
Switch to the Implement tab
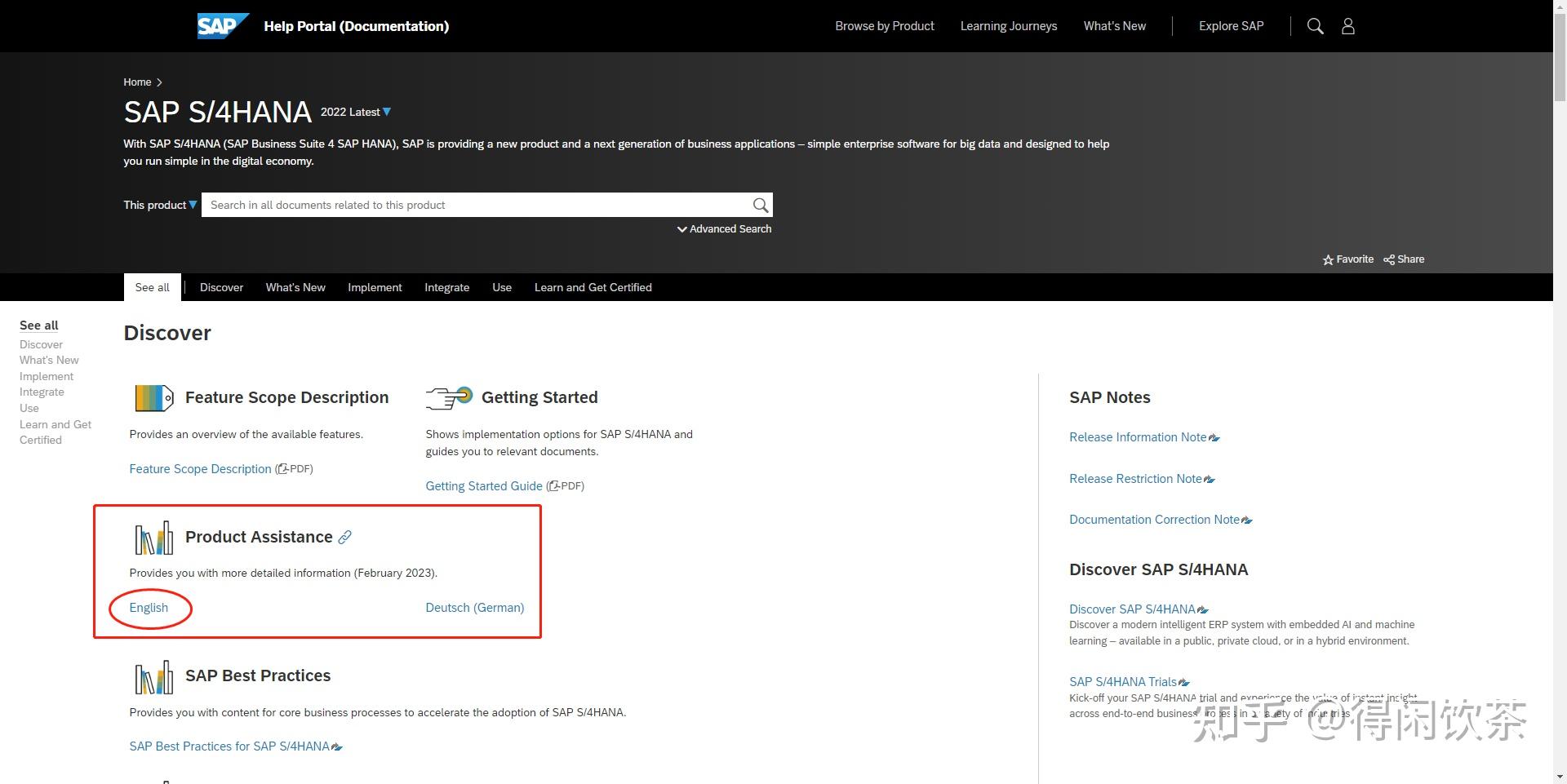tap(375, 287)
